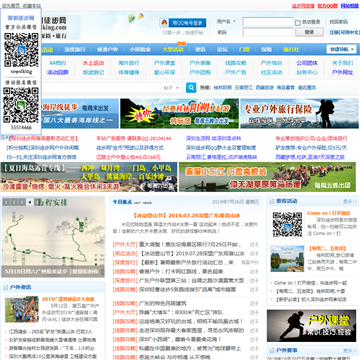360x360 pixels.
Task: Open the 公司团体 link
Action: [x=307, y=63]
